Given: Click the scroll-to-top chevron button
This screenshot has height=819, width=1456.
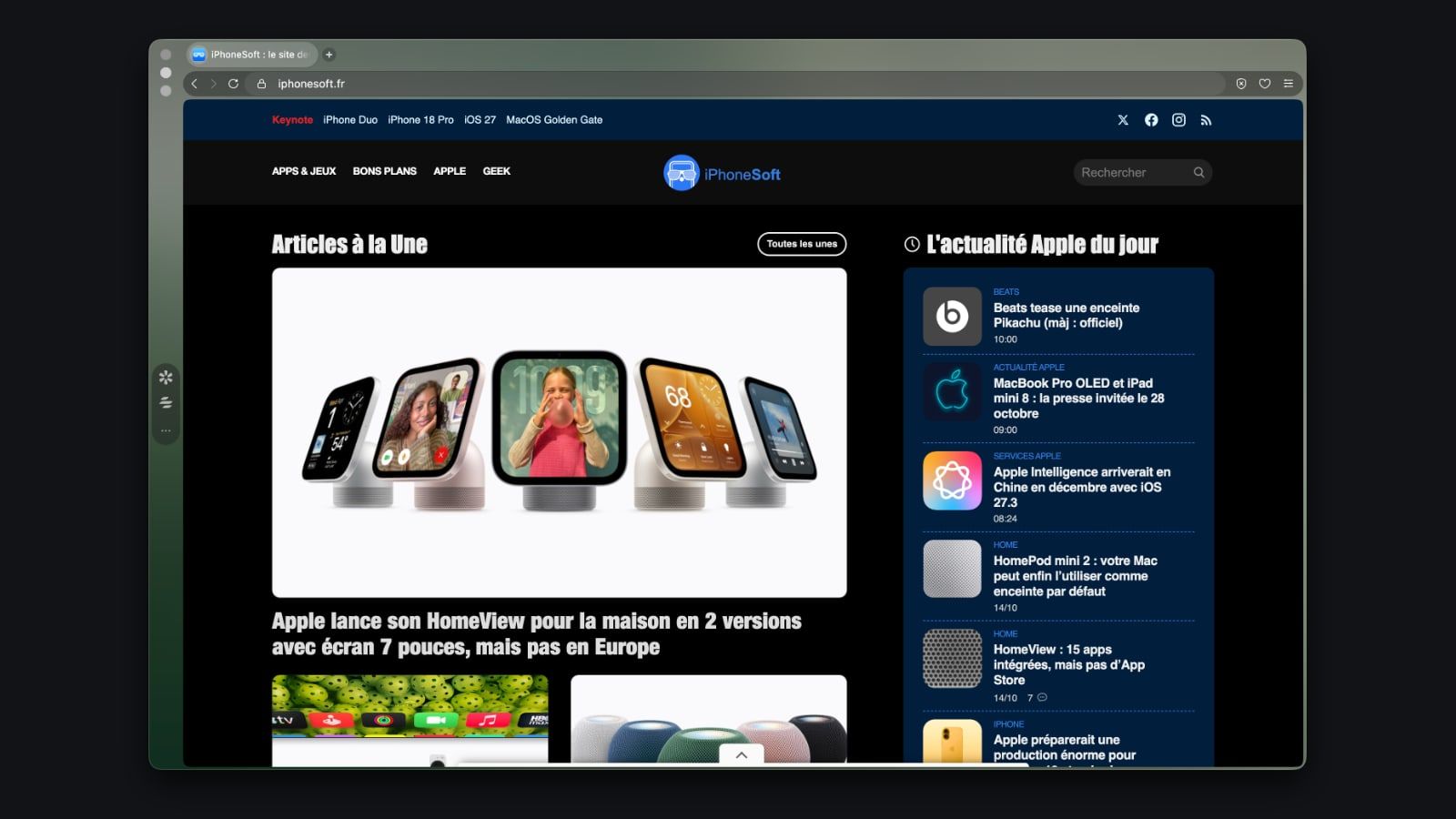Looking at the screenshot, I should pos(742,754).
